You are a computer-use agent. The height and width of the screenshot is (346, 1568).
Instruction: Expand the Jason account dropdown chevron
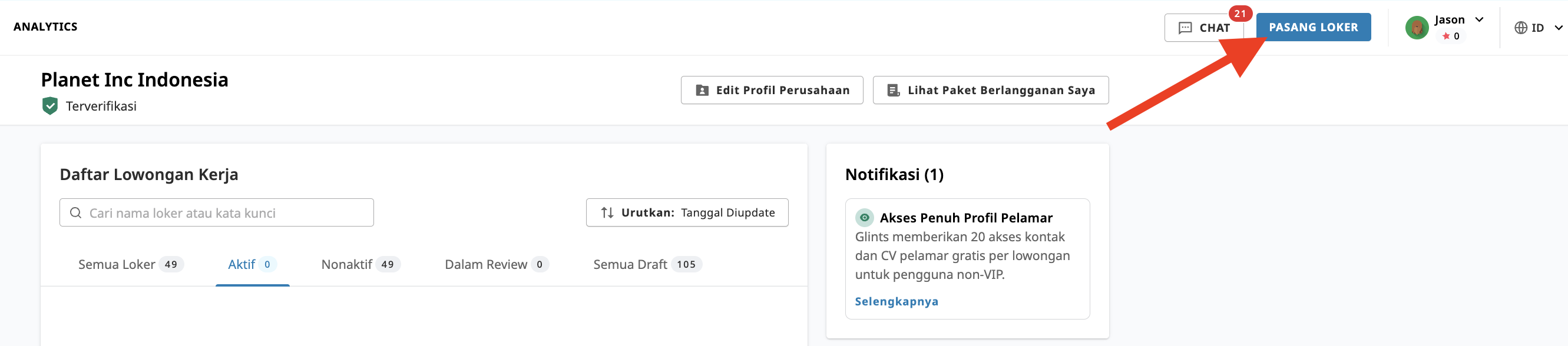tap(1479, 19)
